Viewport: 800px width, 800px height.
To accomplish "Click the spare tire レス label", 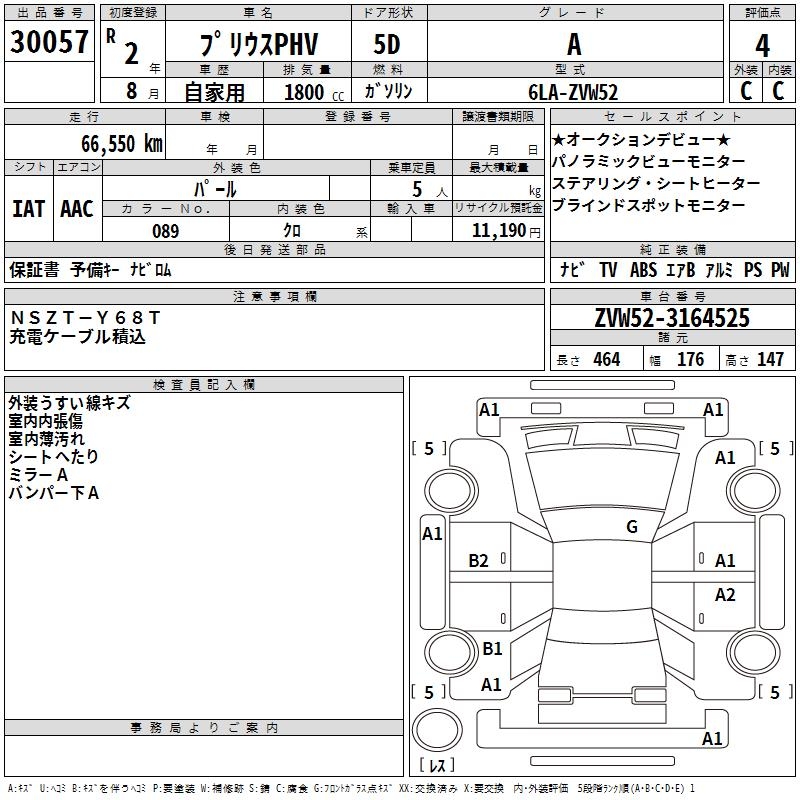I will pos(437,764).
